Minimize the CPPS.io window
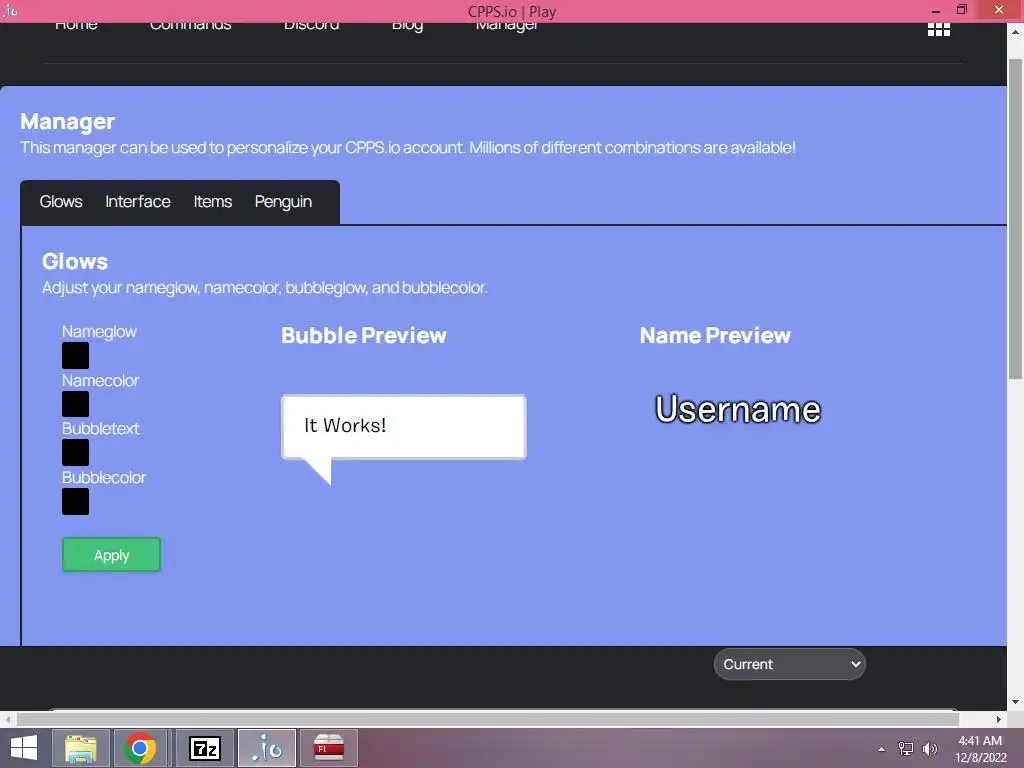This screenshot has height=768, width=1024. point(935,10)
